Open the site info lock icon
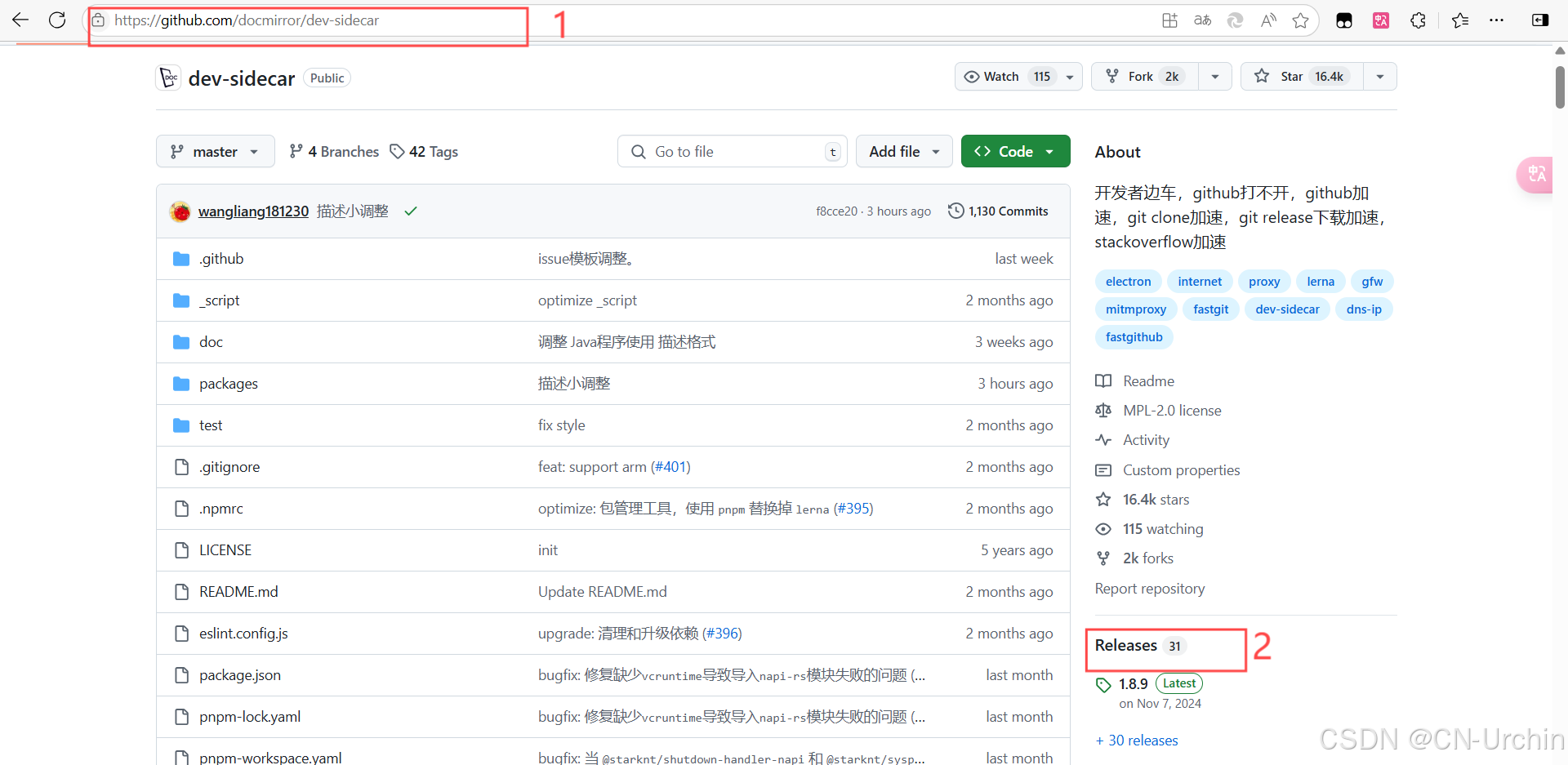 (98, 20)
